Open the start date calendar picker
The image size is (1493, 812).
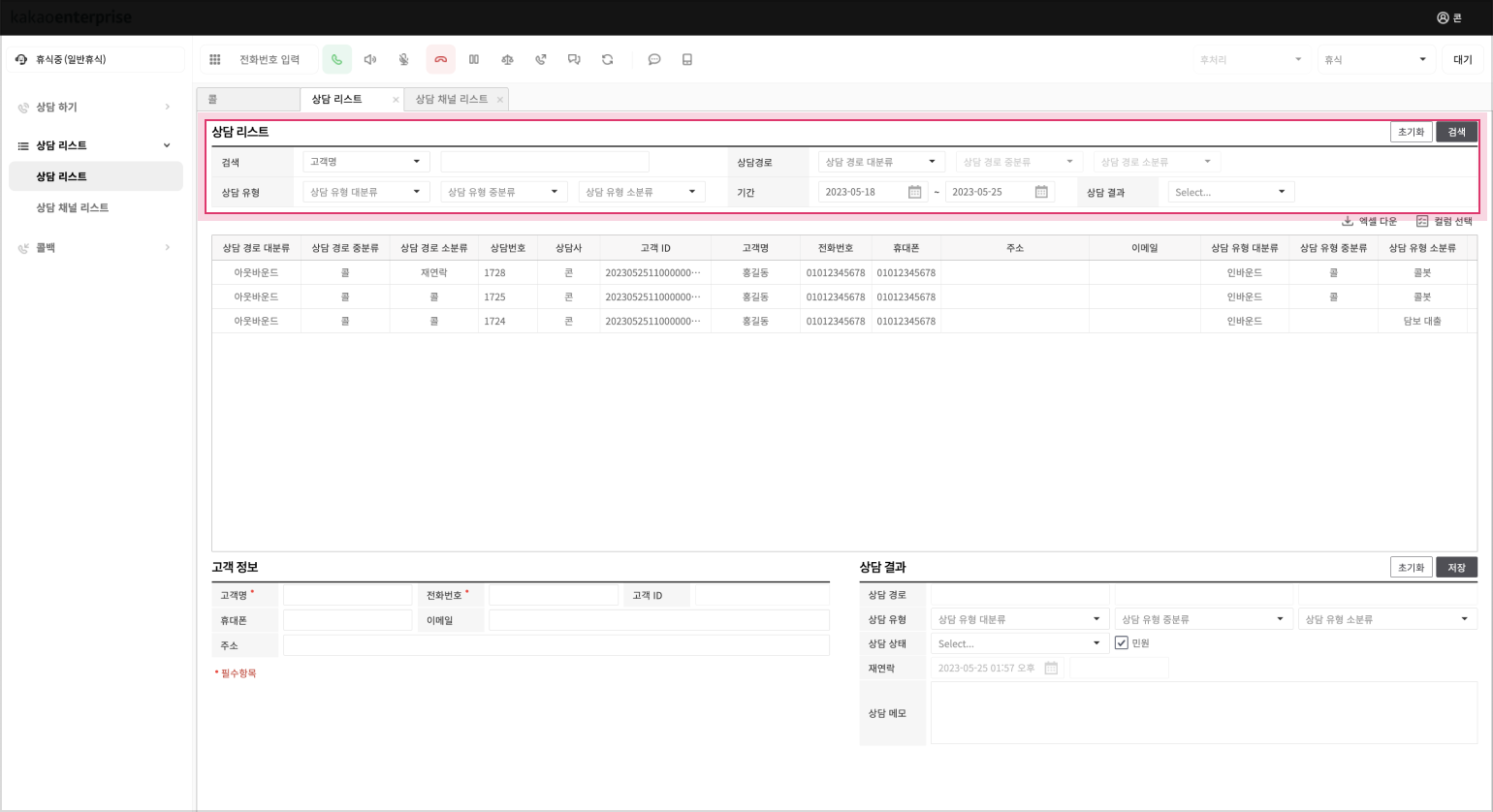coord(914,192)
